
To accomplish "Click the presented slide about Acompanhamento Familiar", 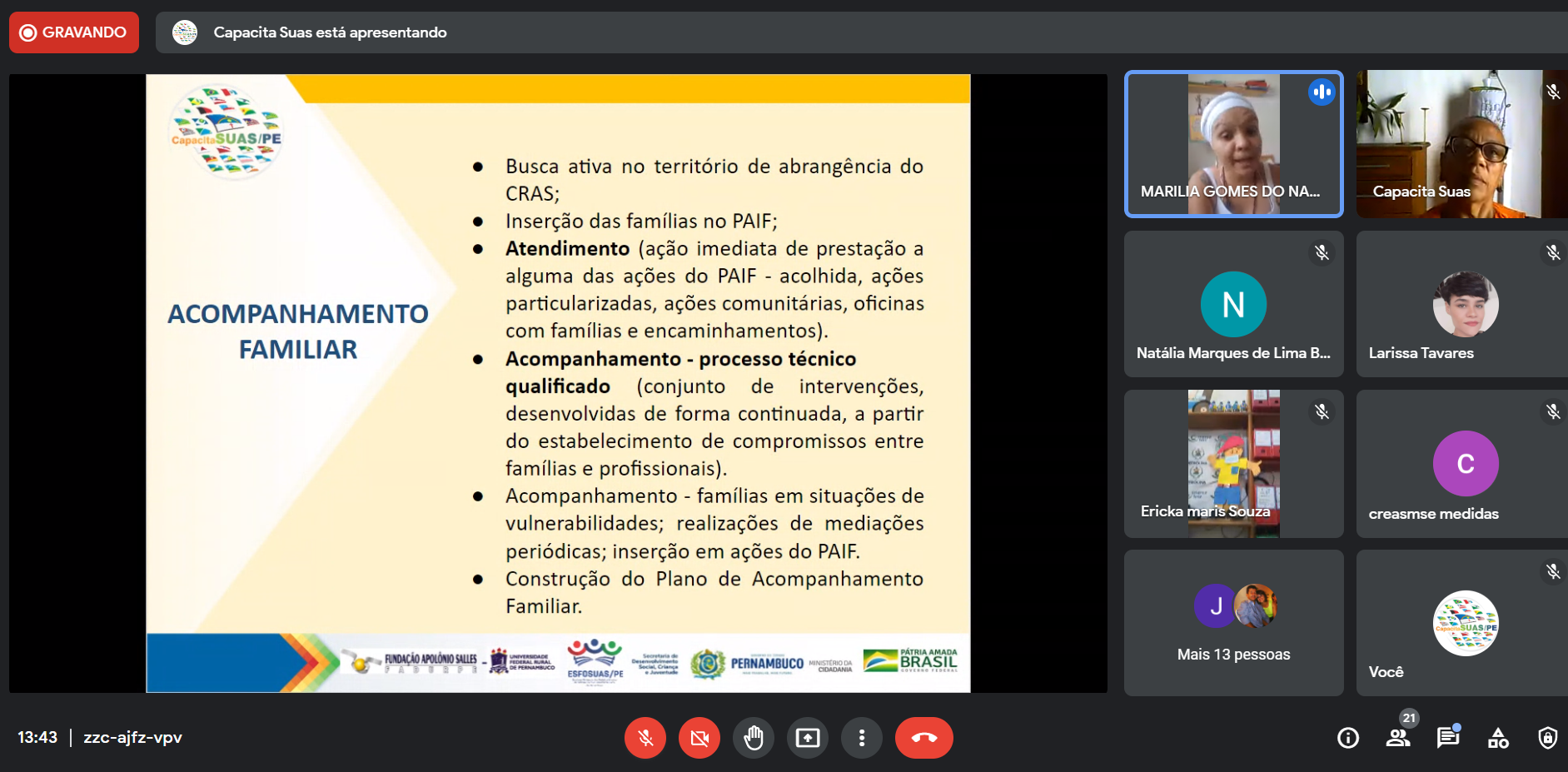I will pos(558,383).
